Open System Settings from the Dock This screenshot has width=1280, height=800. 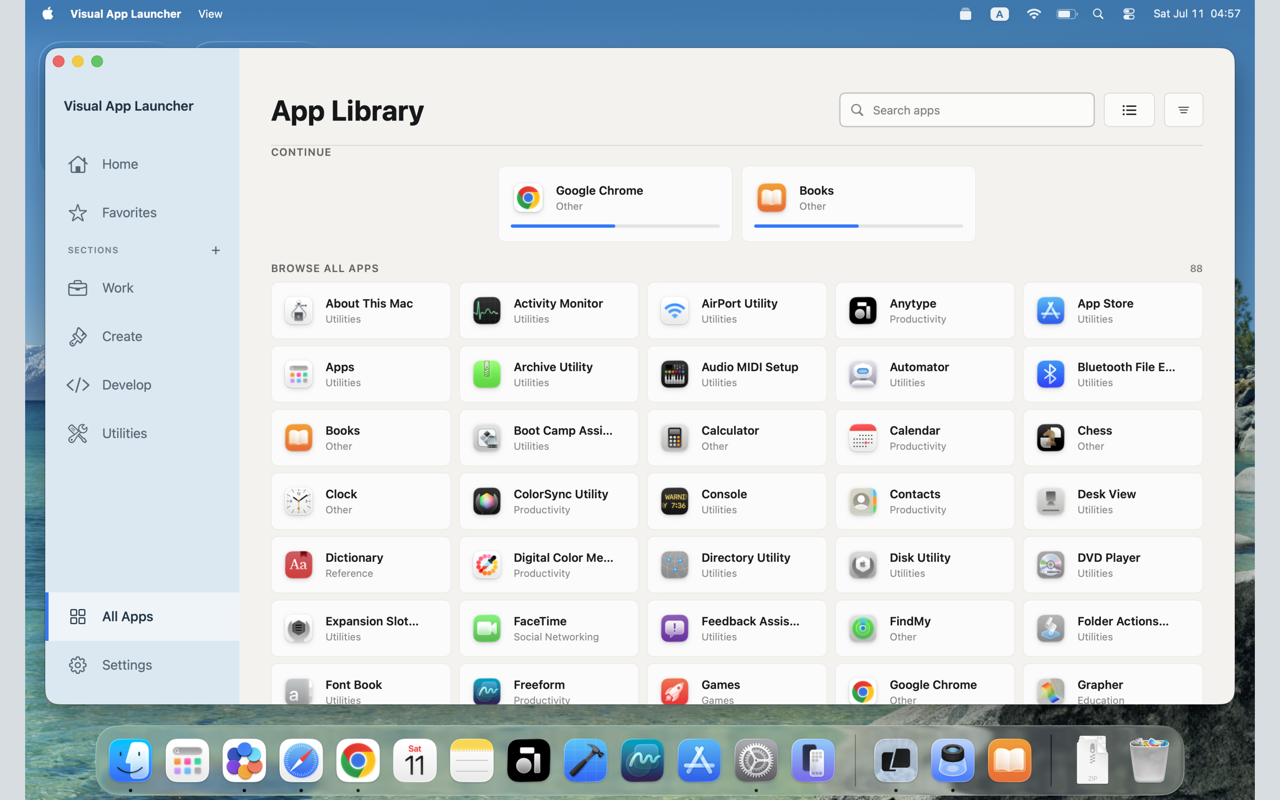756,762
